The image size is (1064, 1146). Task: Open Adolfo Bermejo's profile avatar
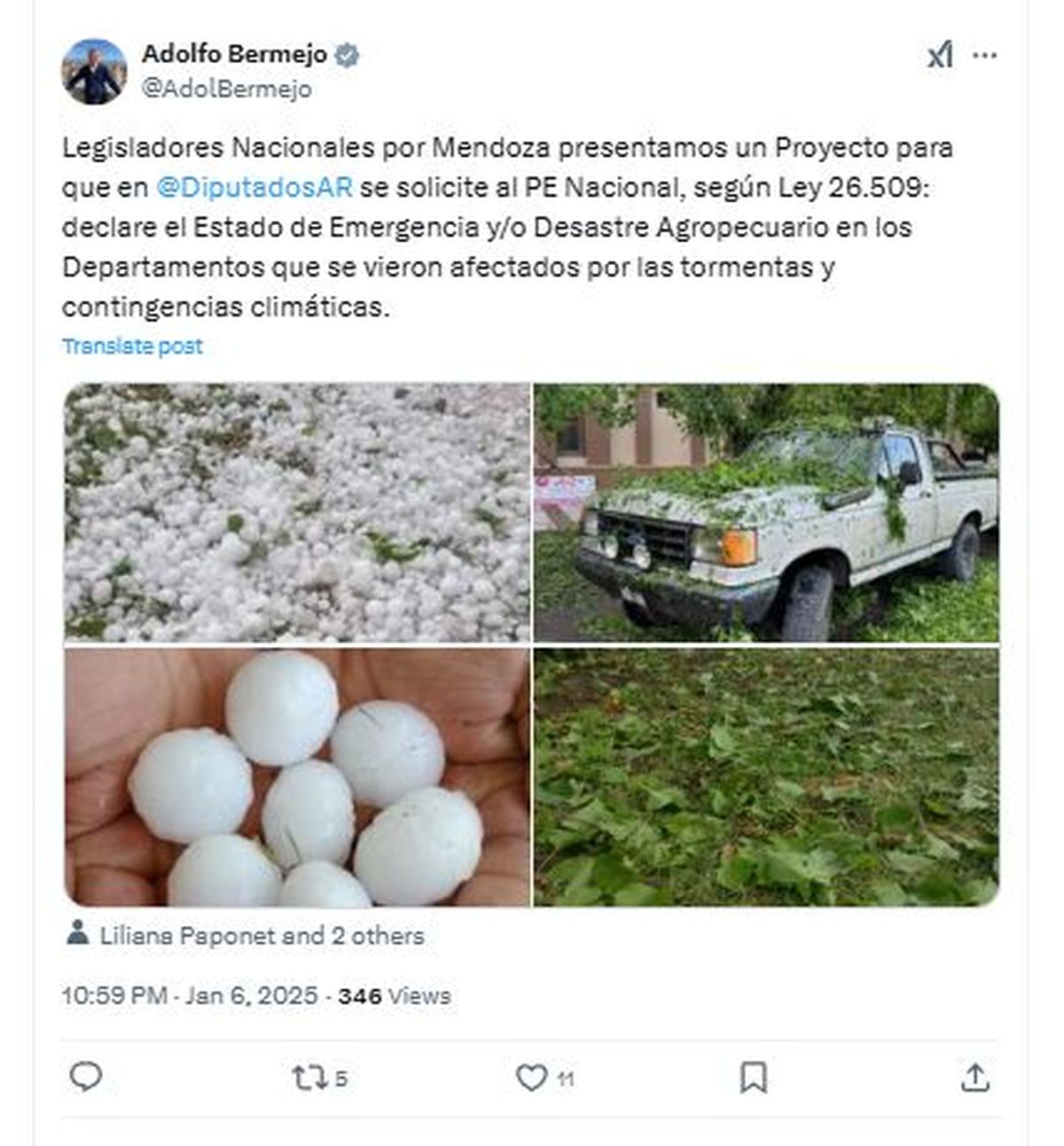(94, 72)
